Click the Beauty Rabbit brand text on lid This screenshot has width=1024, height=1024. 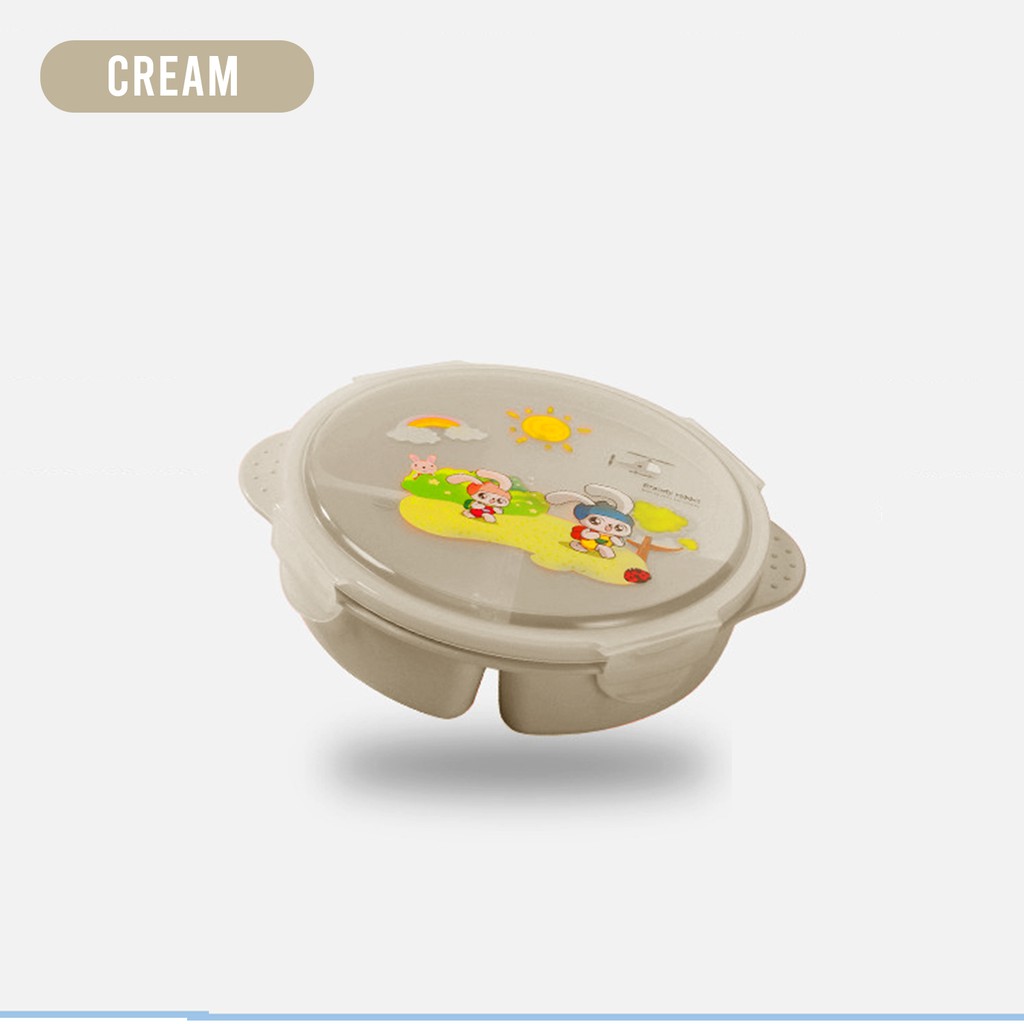[671, 493]
